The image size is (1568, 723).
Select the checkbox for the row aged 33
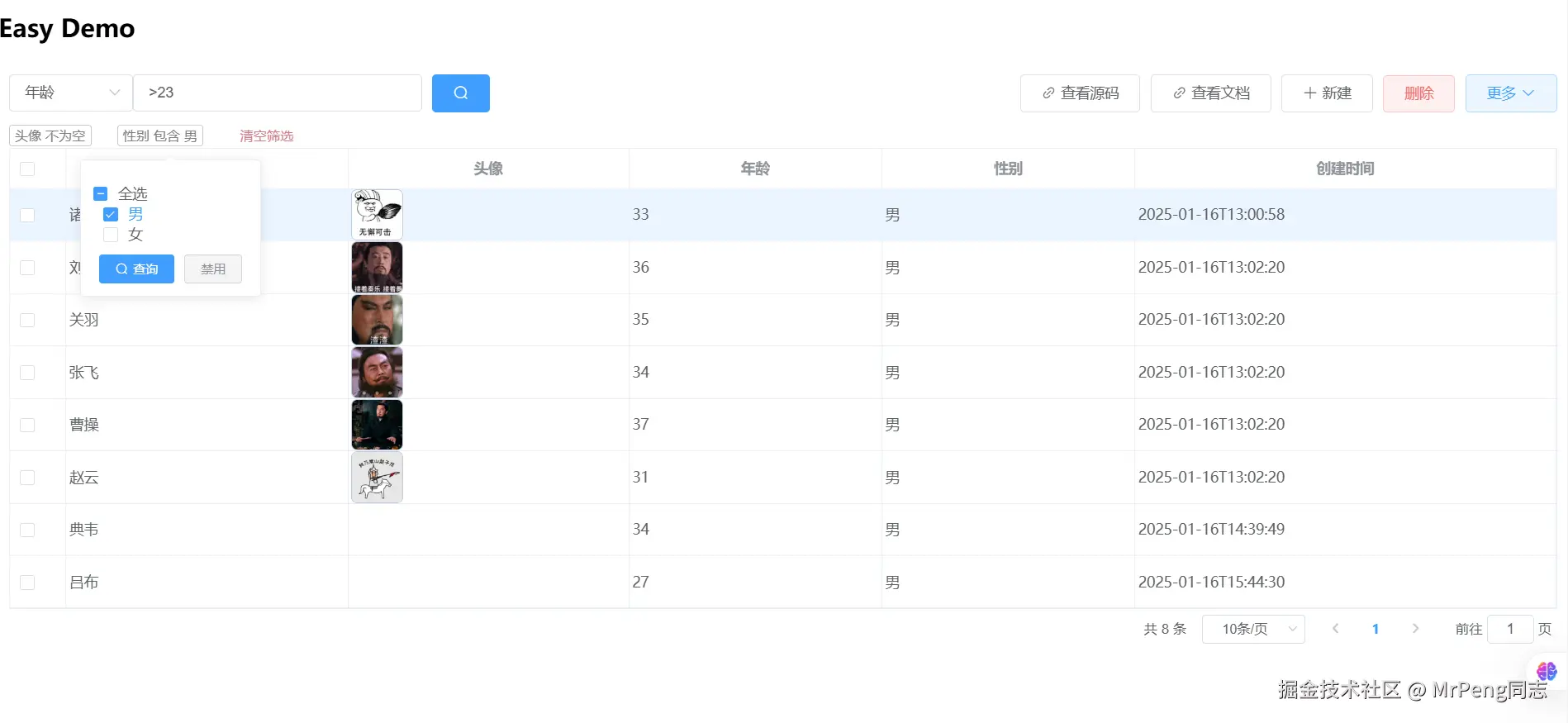[x=27, y=215]
